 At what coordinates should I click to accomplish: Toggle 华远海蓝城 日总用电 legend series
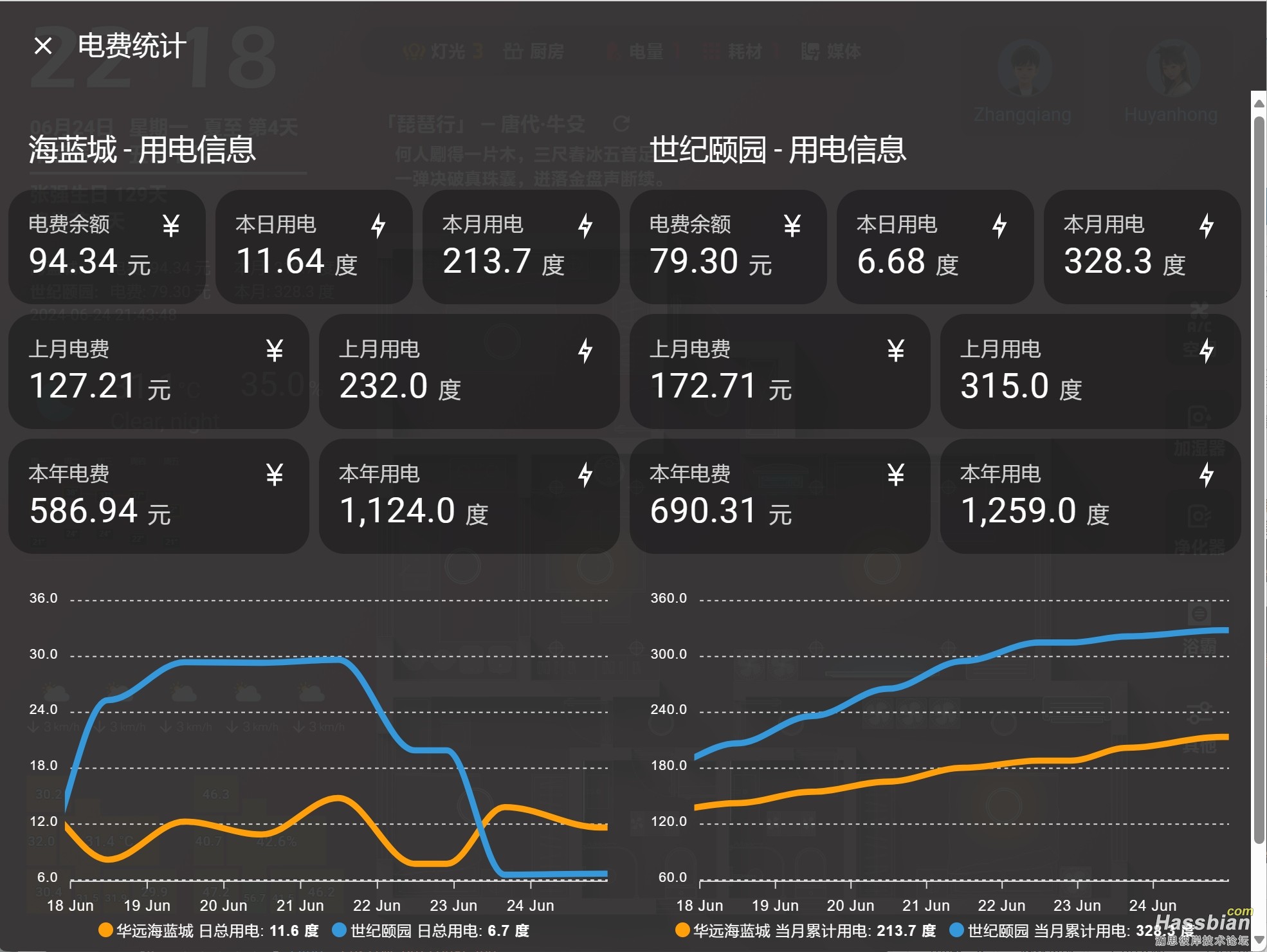click(208, 931)
